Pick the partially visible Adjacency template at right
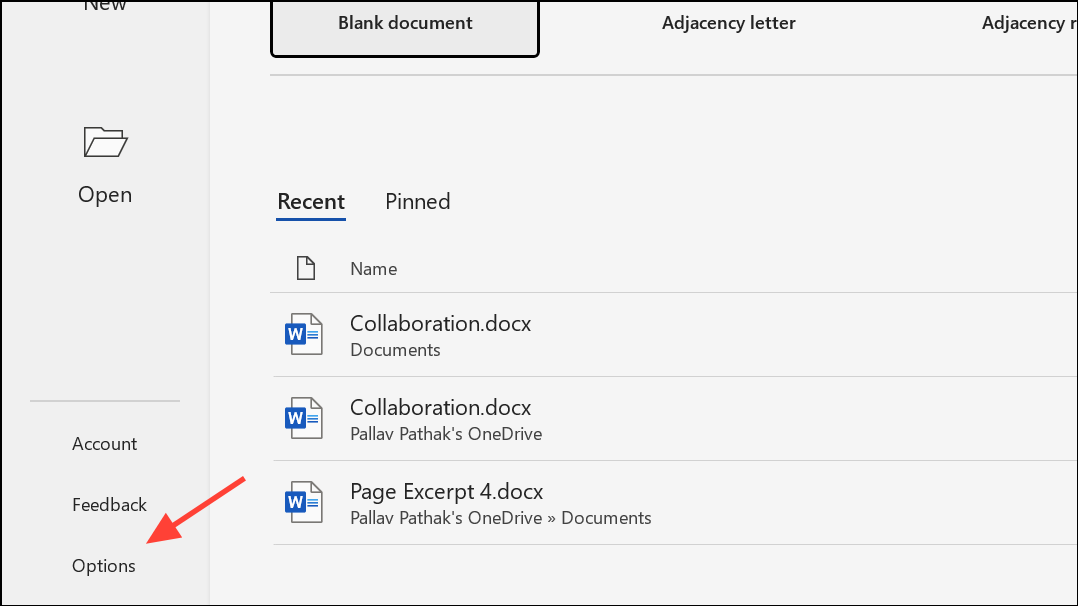The image size is (1078, 606). pos(1029,23)
